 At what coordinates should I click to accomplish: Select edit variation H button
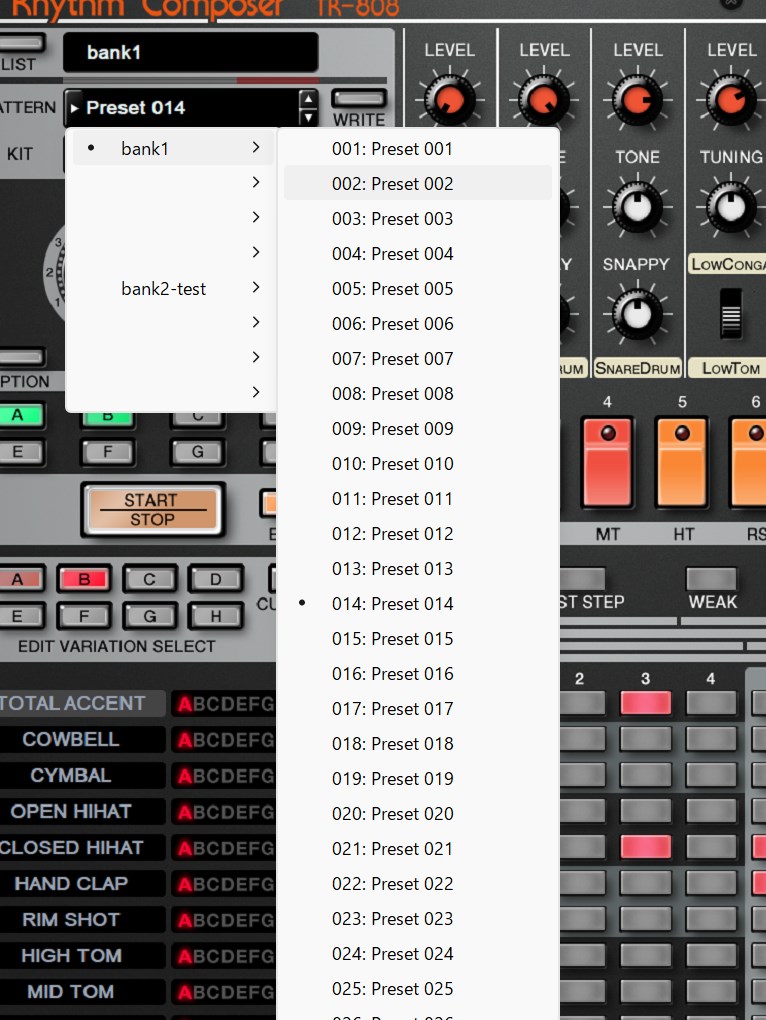point(217,615)
